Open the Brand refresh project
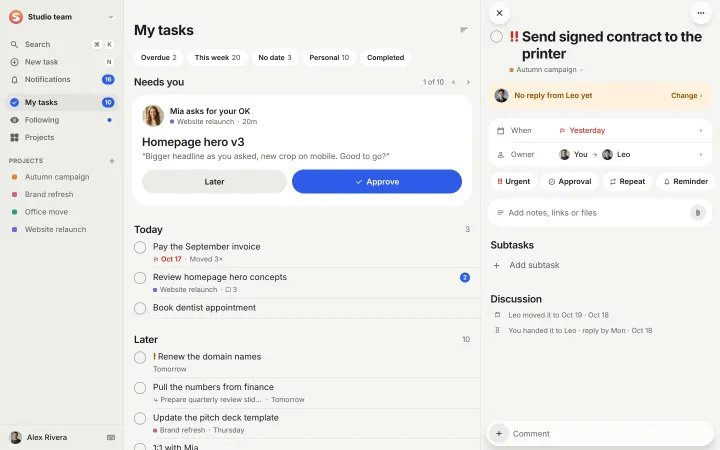This screenshot has height=450, width=720. coord(62,194)
